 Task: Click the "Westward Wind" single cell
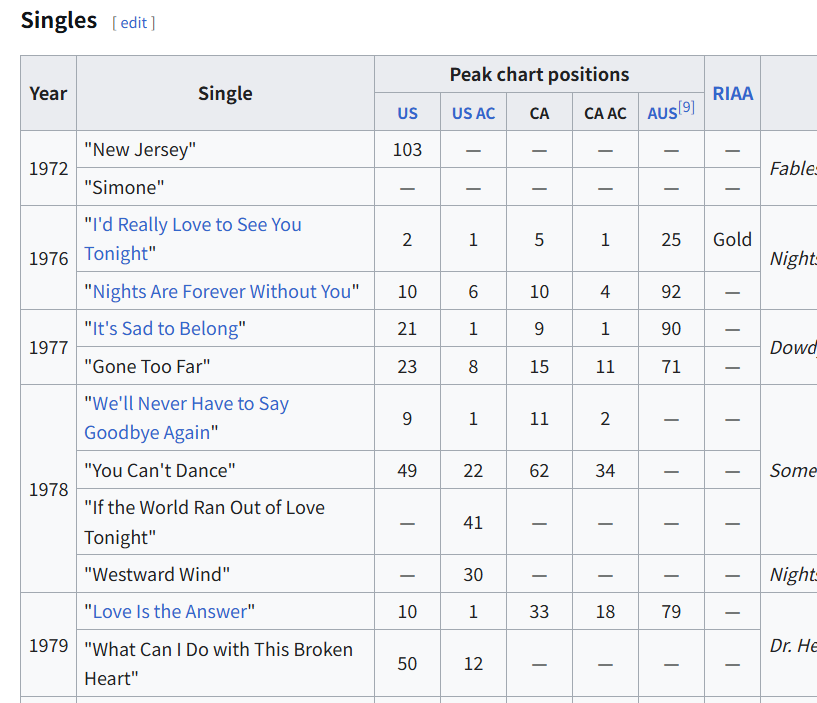225,574
